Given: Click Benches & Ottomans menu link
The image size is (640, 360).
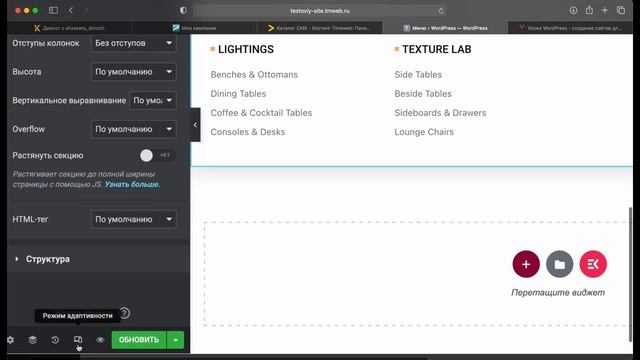Looking at the screenshot, I should click(254, 75).
